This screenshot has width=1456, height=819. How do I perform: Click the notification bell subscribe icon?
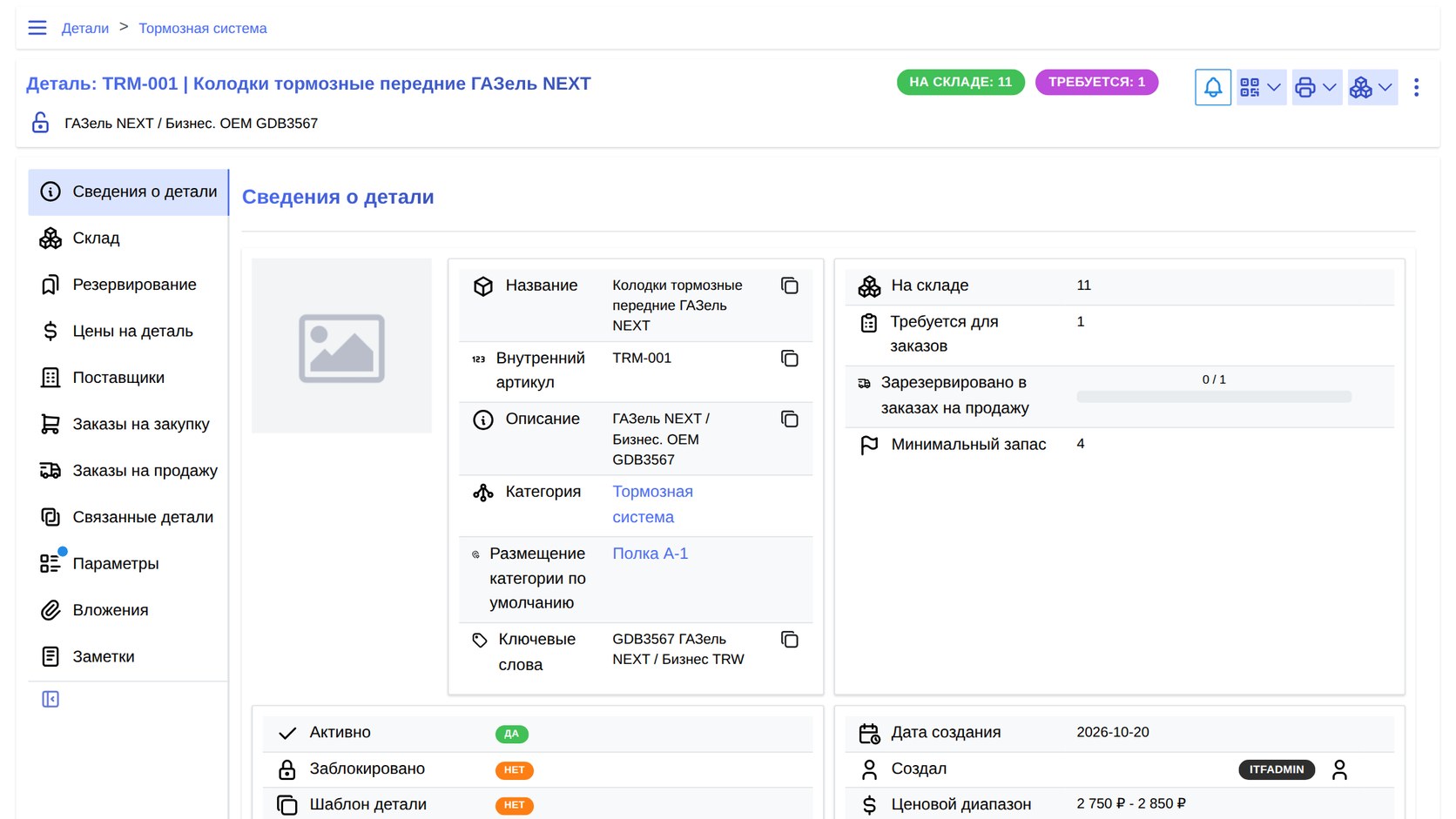(1212, 87)
